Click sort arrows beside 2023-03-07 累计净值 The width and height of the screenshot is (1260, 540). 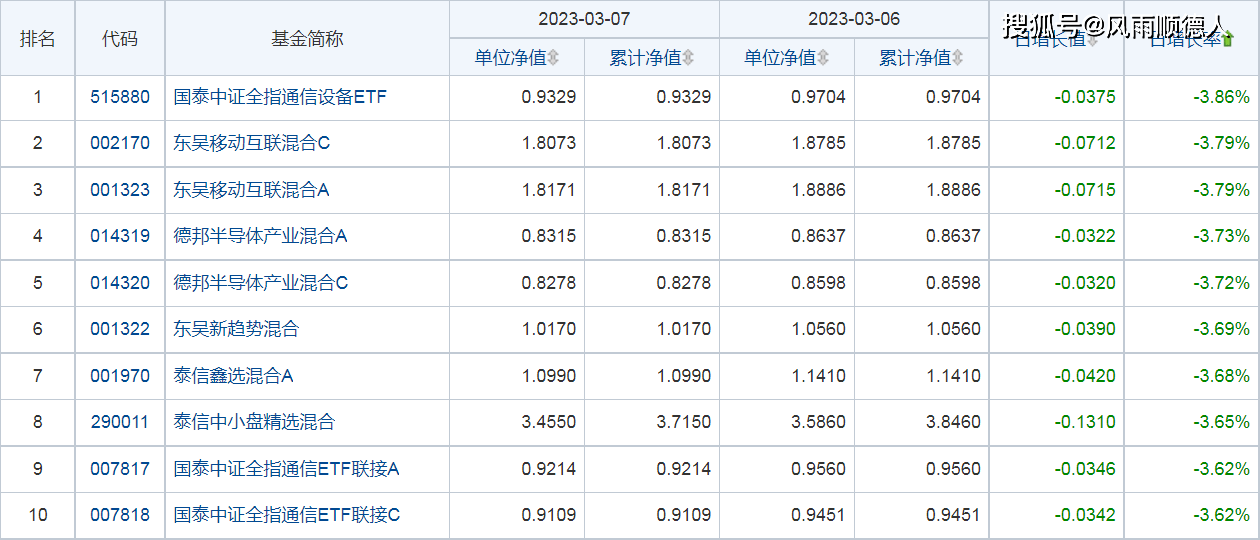[688, 59]
